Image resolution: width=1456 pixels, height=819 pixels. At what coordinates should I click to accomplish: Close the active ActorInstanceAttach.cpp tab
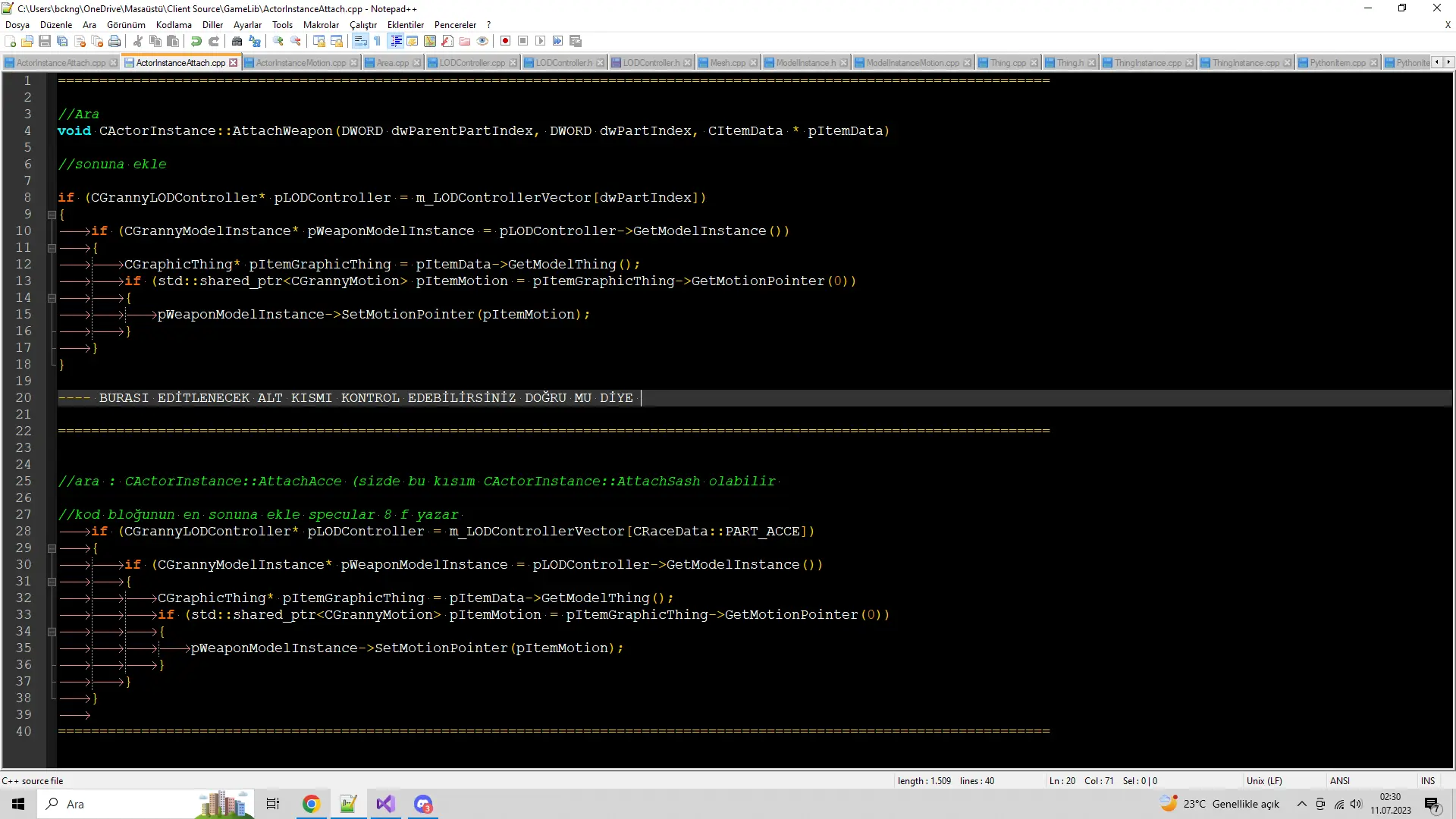233,63
